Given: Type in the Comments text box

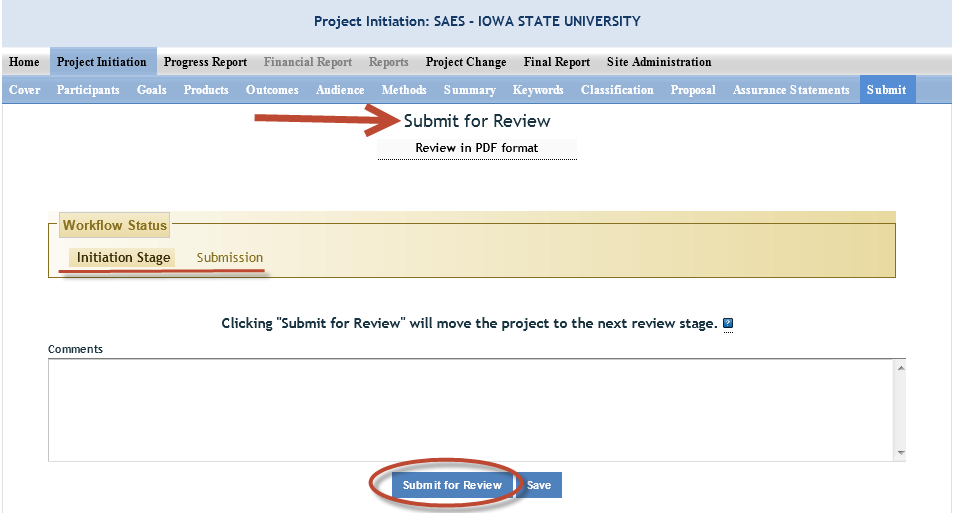Looking at the screenshot, I should (x=470, y=410).
